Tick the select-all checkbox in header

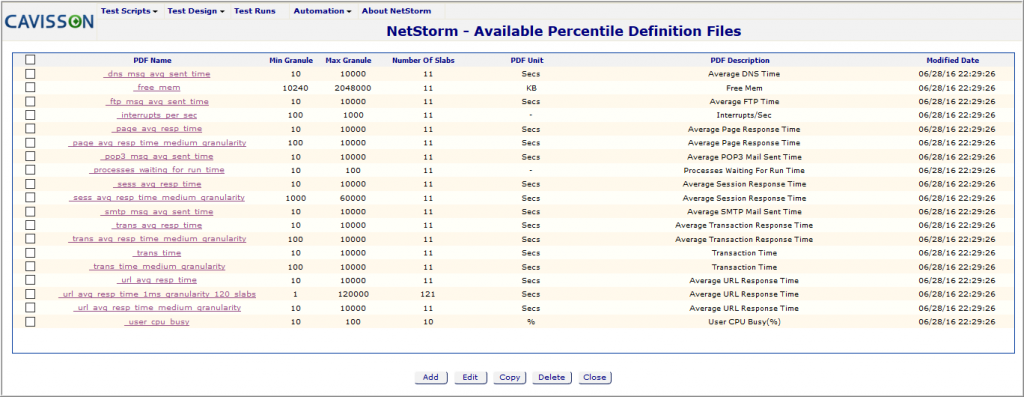[x=30, y=59]
